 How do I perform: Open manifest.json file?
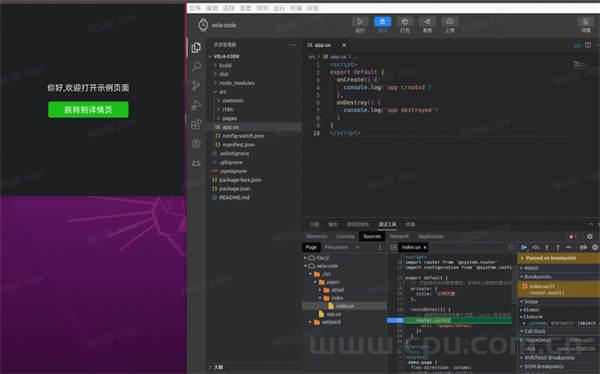pyautogui.click(x=254, y=144)
